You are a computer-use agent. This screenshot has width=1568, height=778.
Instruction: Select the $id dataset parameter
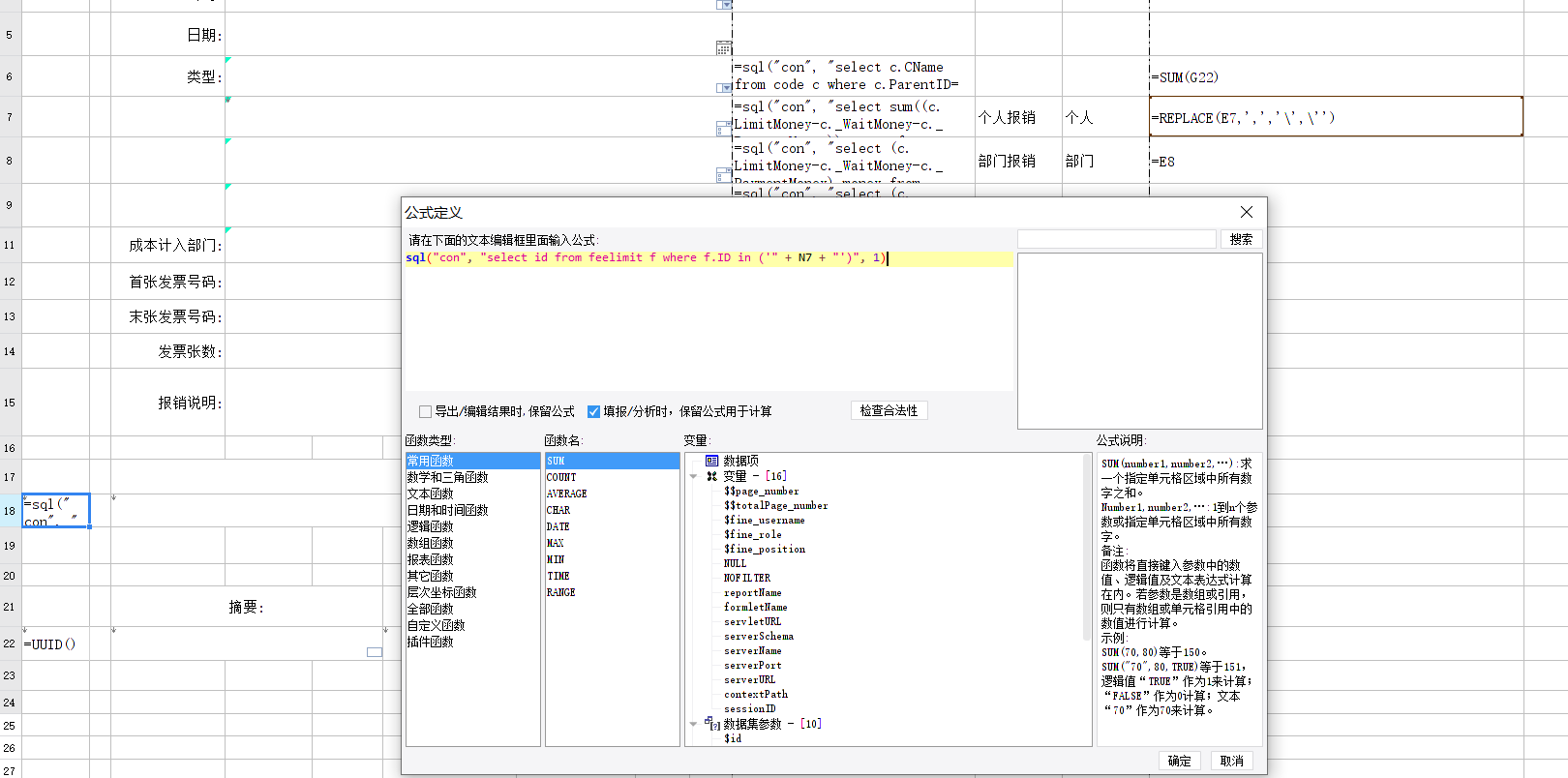click(732, 738)
